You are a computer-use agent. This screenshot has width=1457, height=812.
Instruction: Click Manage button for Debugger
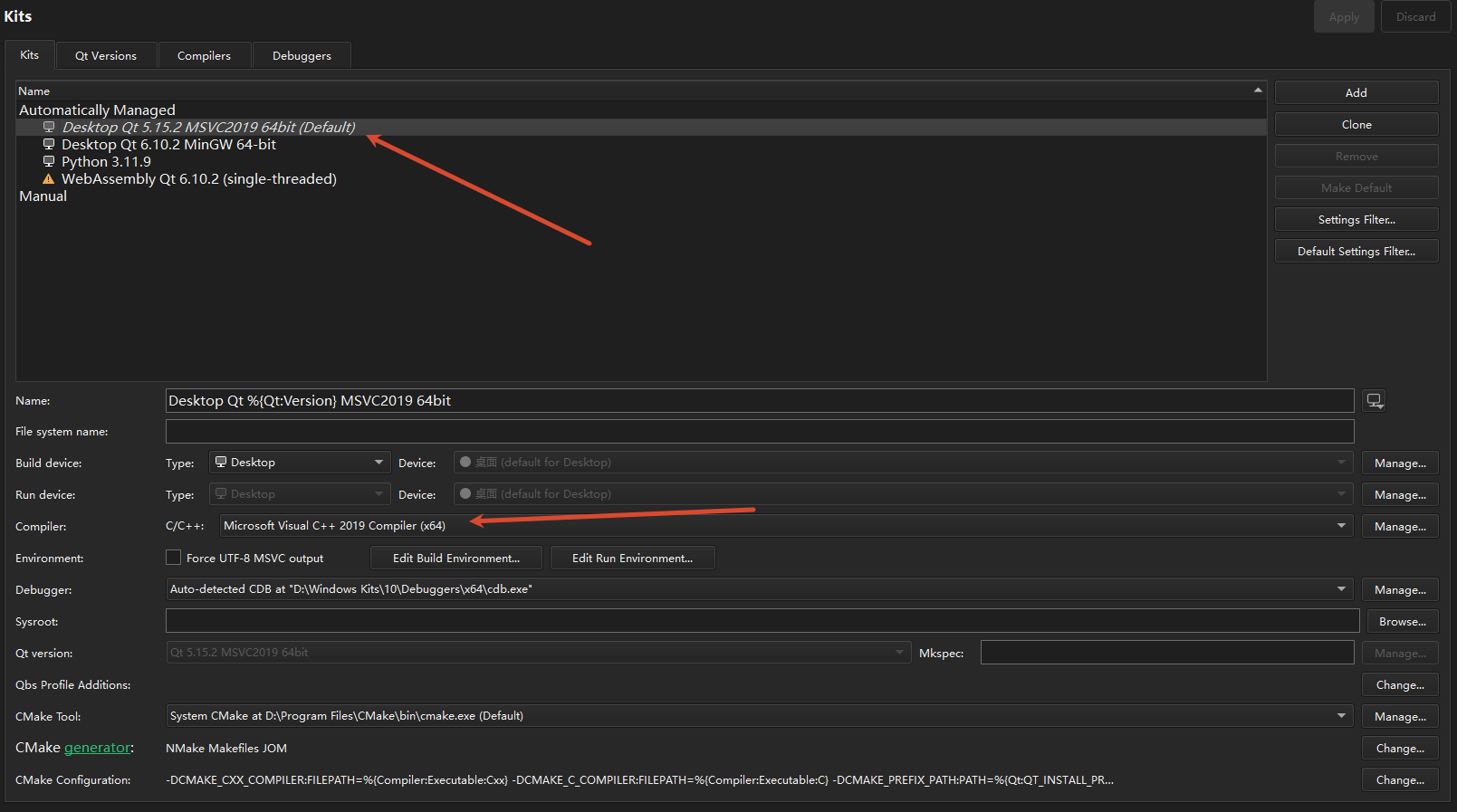pos(1400,589)
